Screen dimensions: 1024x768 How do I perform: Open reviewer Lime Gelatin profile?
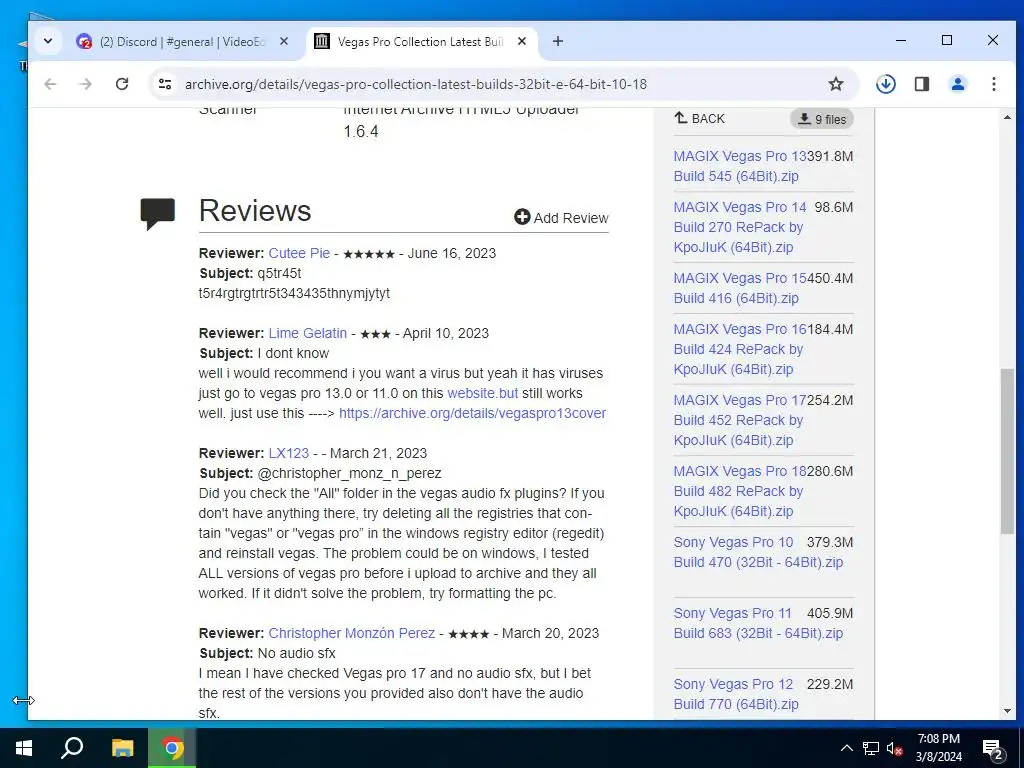(308, 333)
